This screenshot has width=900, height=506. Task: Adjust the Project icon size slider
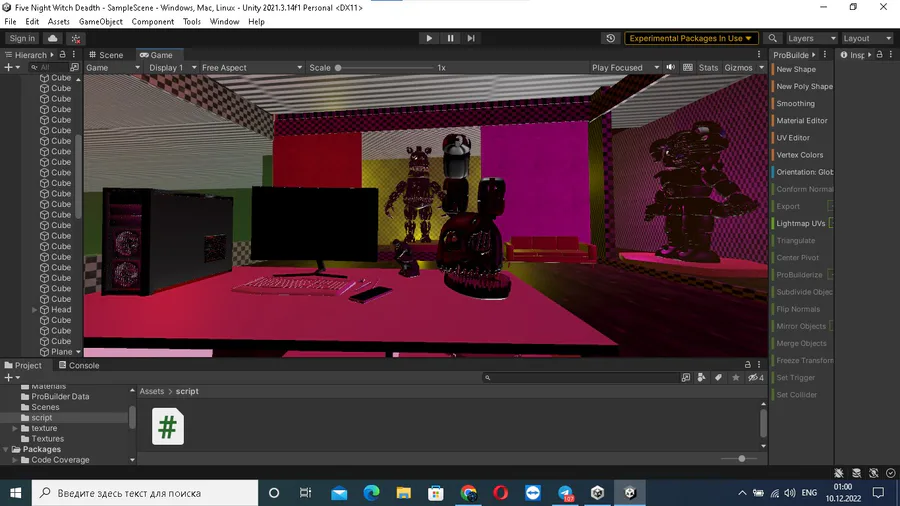[x=741, y=458]
